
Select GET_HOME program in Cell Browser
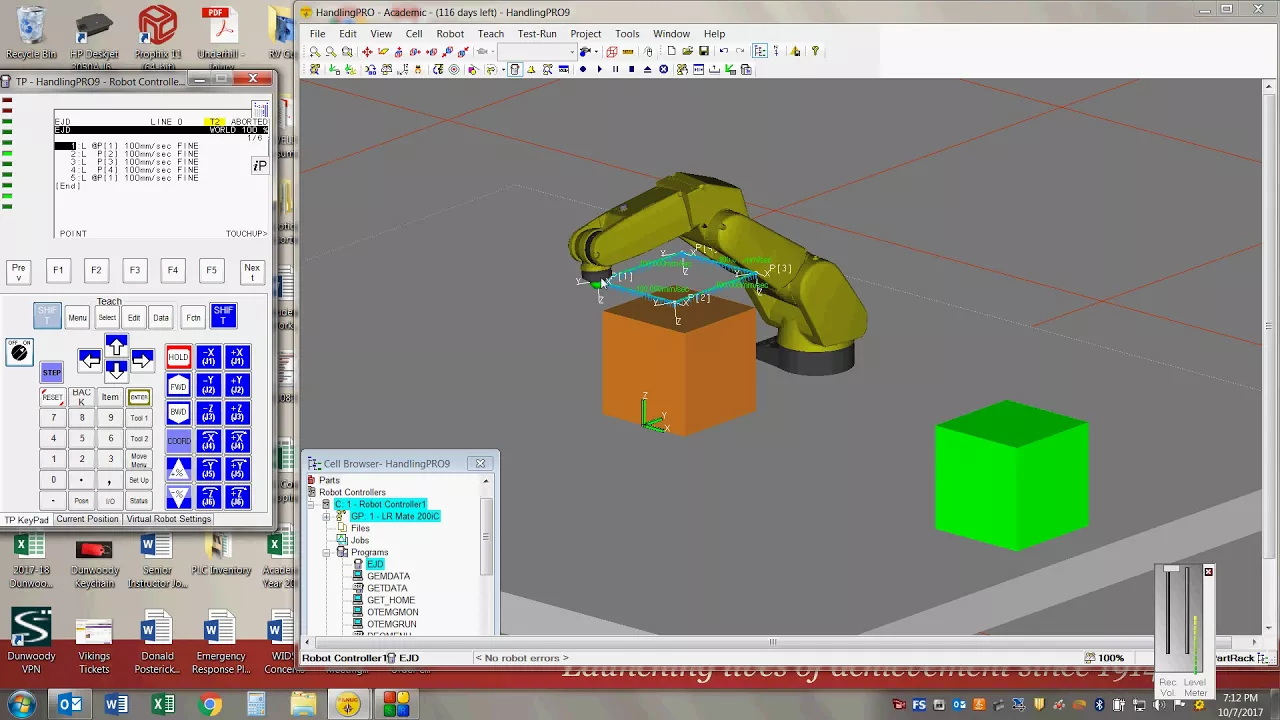tap(390, 600)
